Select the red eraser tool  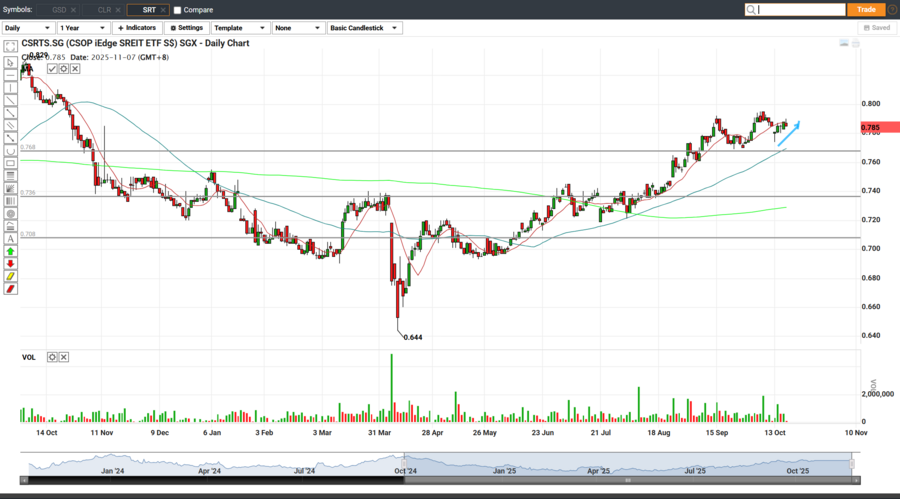[x=11, y=289]
